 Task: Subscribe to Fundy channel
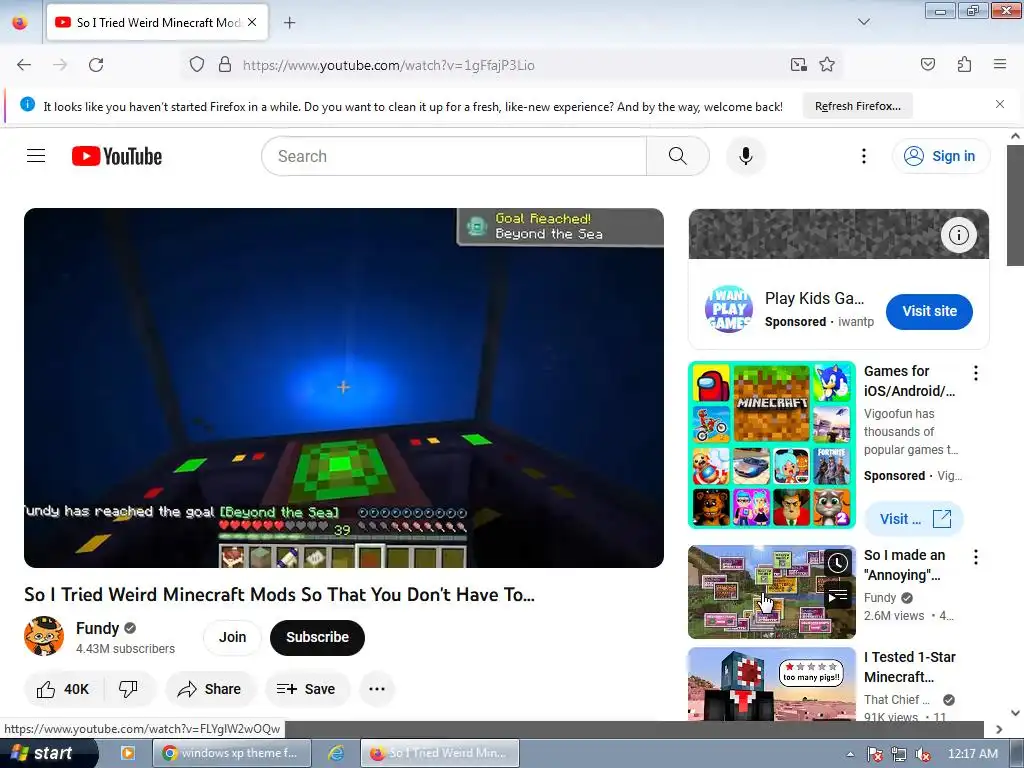click(317, 637)
